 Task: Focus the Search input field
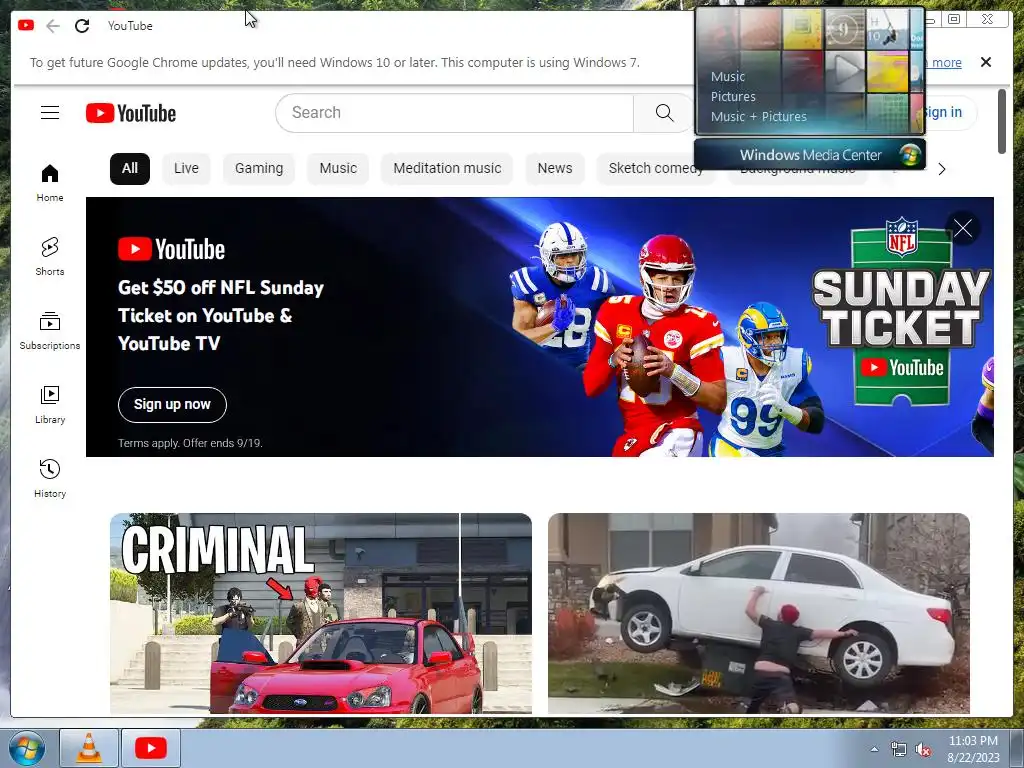coord(455,113)
